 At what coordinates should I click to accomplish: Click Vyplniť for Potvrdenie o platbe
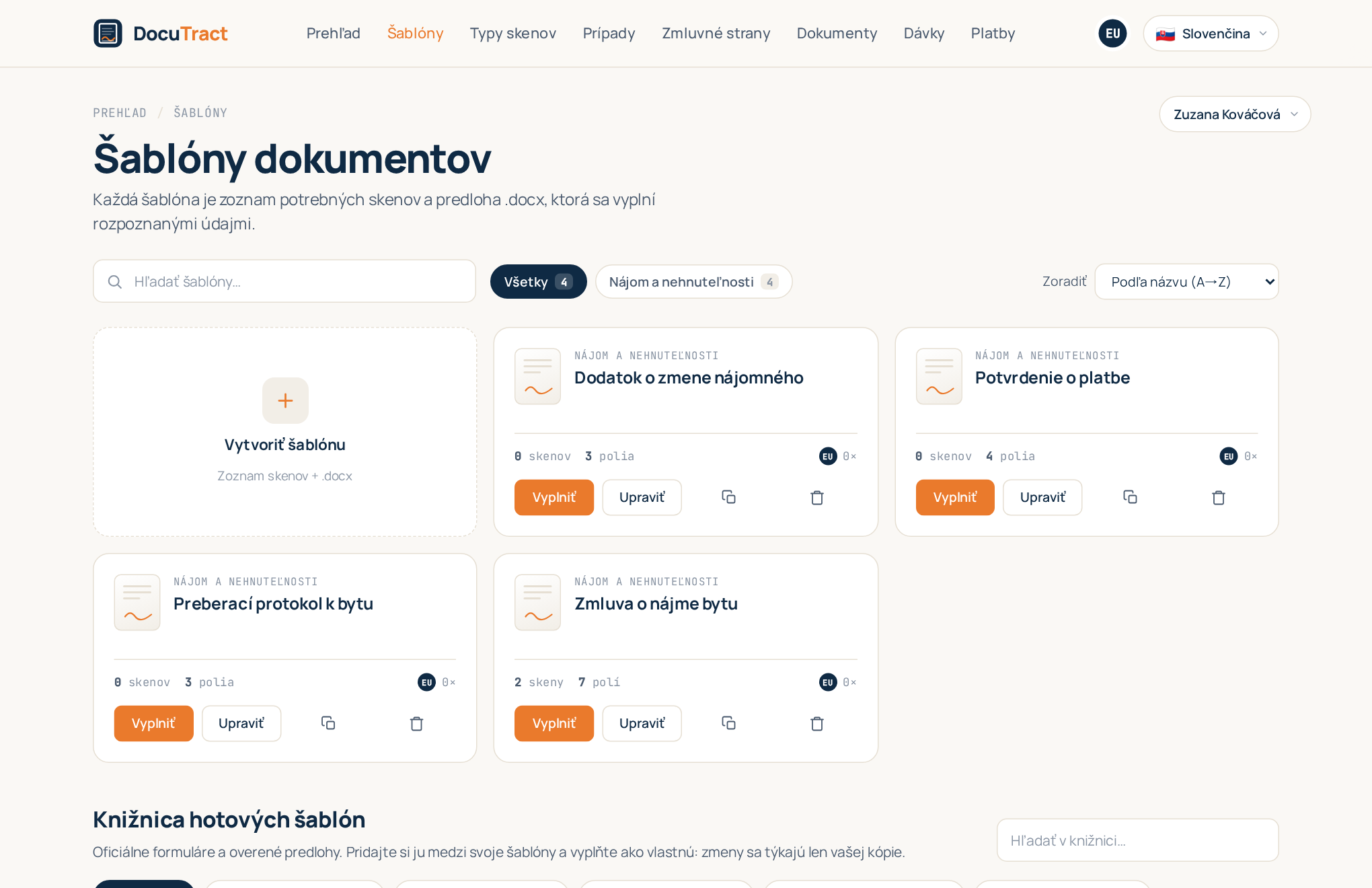pos(955,497)
